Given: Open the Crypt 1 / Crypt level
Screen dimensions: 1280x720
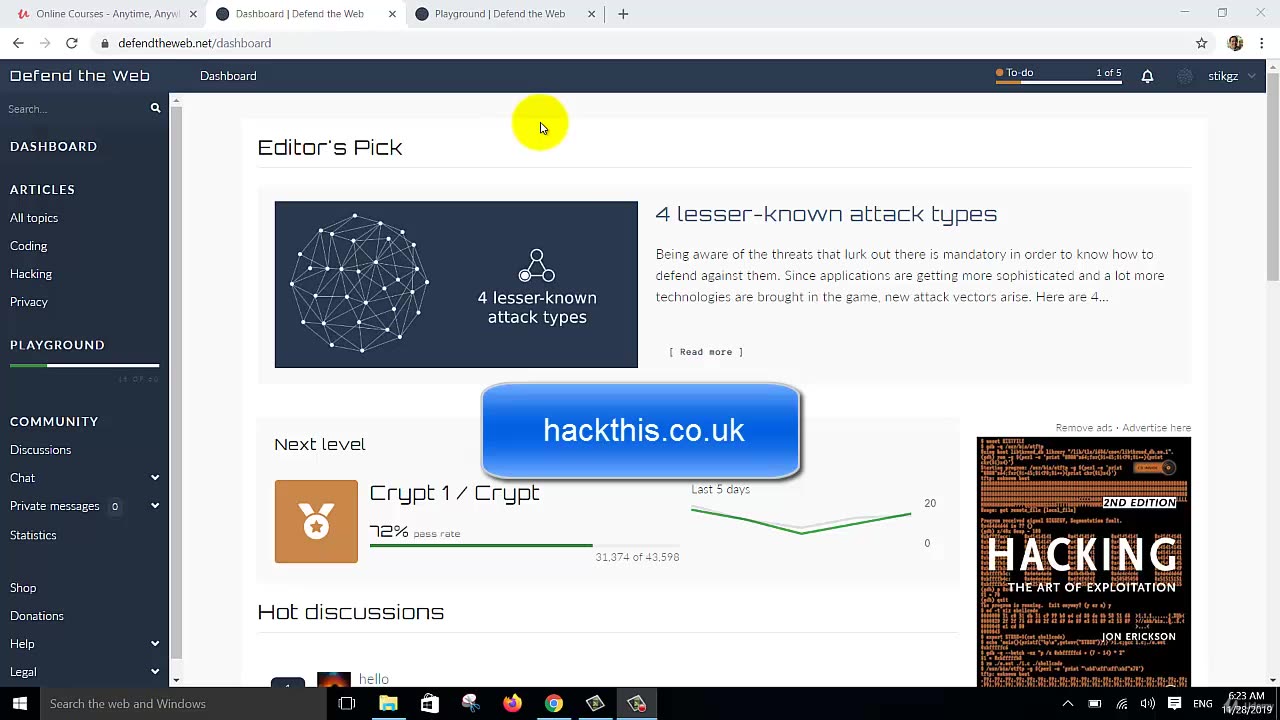Looking at the screenshot, I should tap(454, 493).
